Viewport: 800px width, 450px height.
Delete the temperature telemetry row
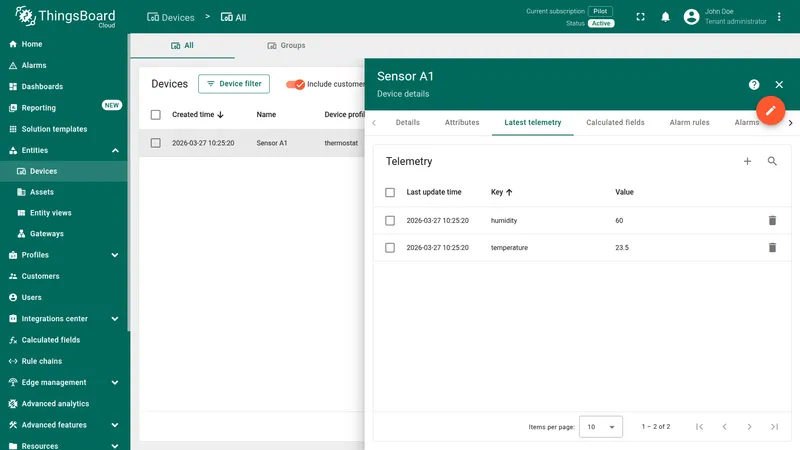pyautogui.click(x=772, y=247)
